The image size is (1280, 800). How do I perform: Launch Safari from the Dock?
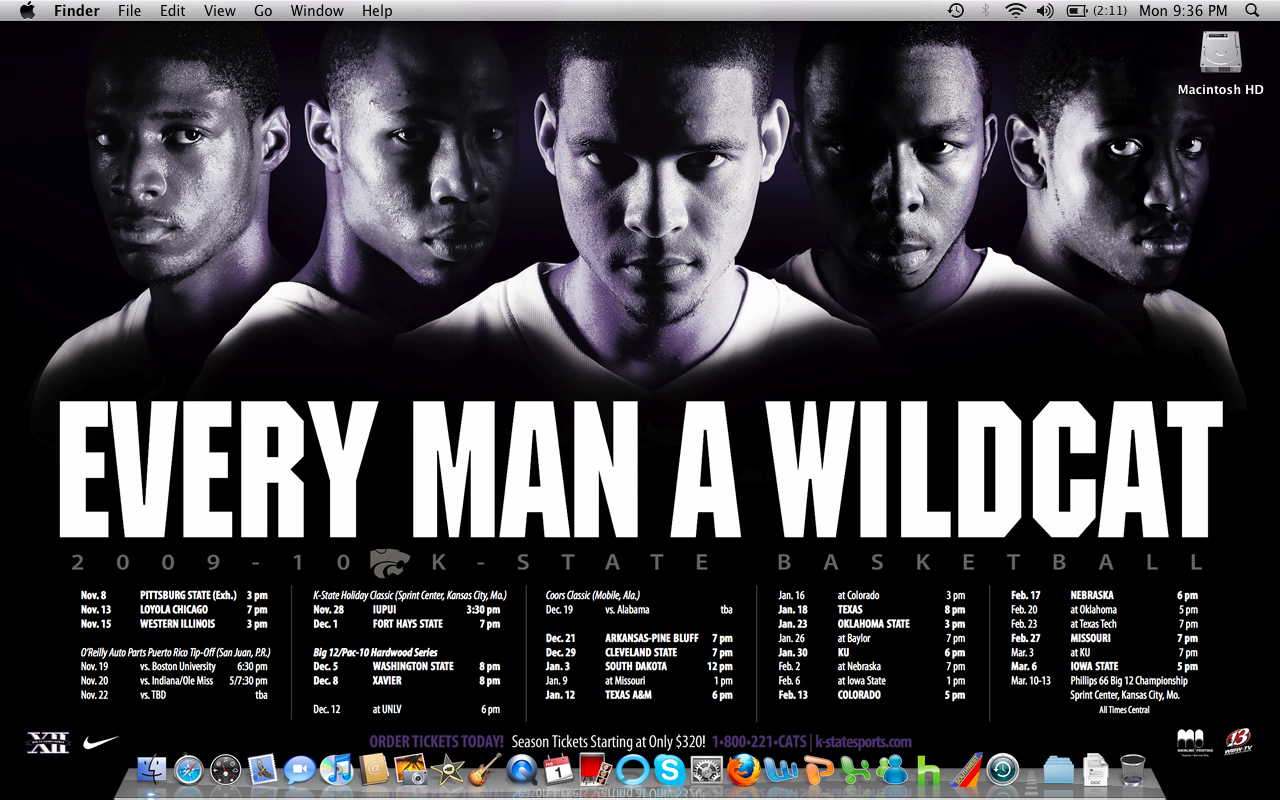click(189, 769)
